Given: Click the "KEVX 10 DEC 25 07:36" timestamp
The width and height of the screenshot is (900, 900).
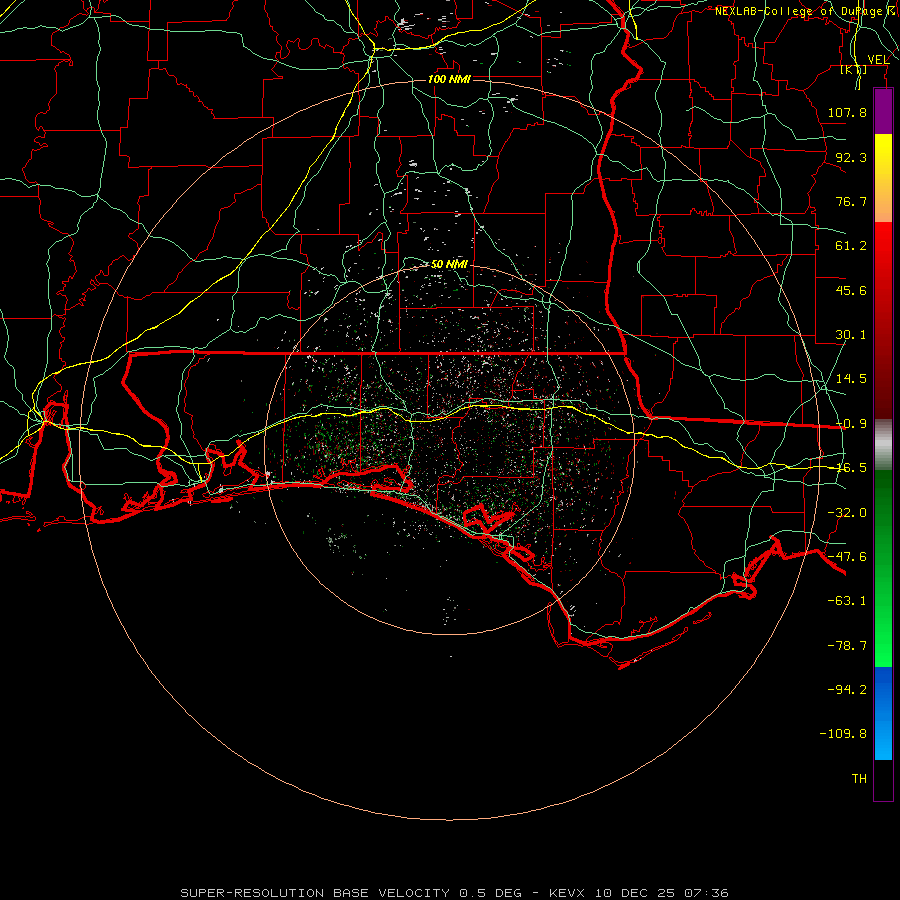Looking at the screenshot, I should tap(639, 893).
